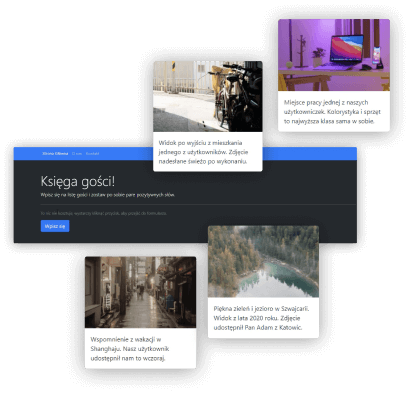Open the Shanghai alley photo

(x=140, y=292)
